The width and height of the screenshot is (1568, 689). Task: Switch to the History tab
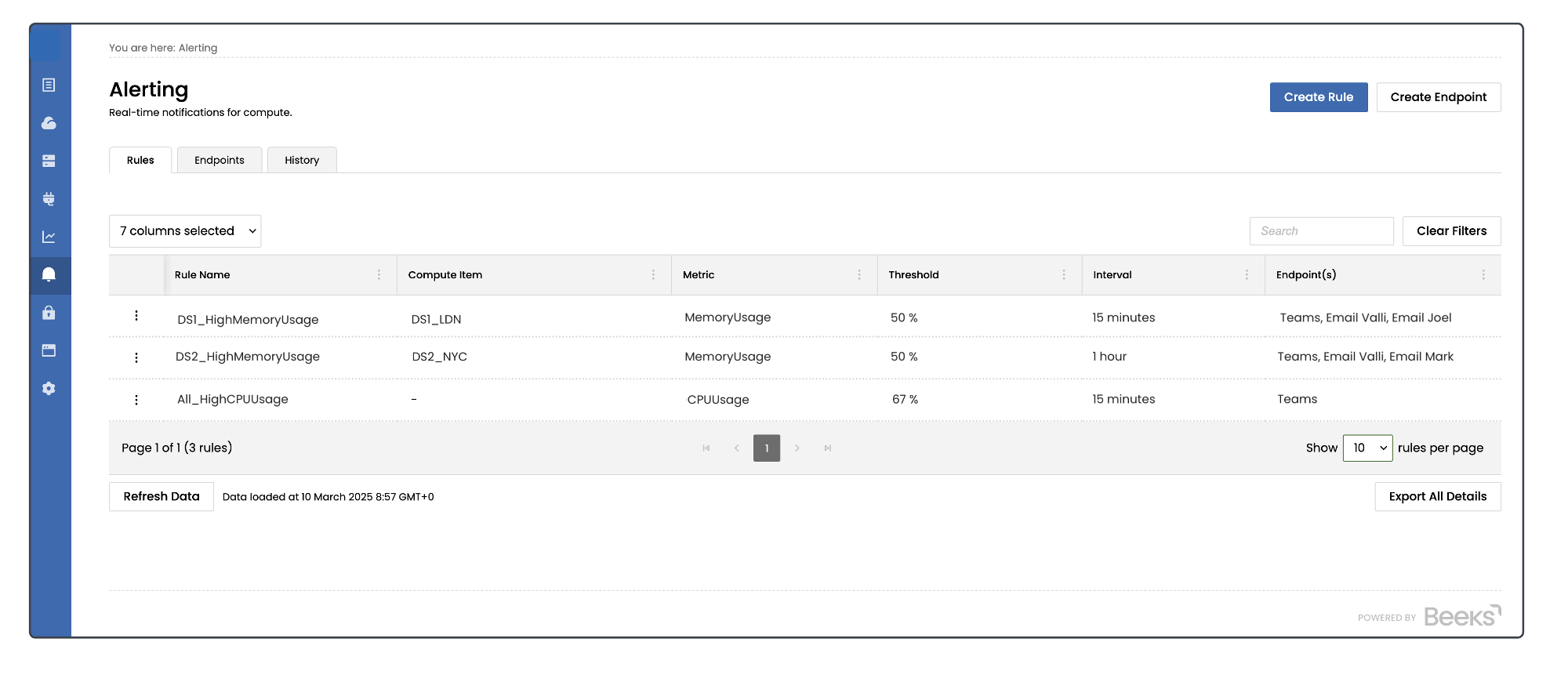click(x=302, y=161)
